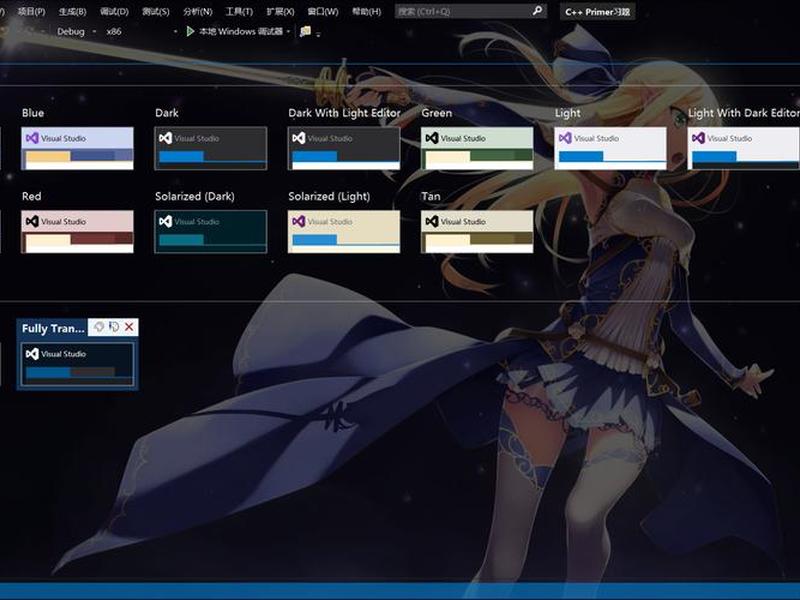This screenshot has width=800, height=600.
Task: Open the toolbar overflow options arrow
Action: [x=318, y=34]
